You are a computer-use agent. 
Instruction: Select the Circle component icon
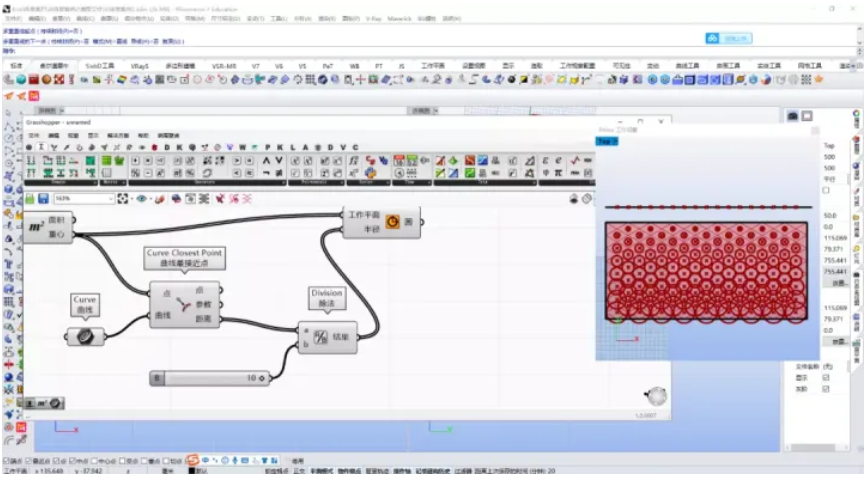point(392,221)
